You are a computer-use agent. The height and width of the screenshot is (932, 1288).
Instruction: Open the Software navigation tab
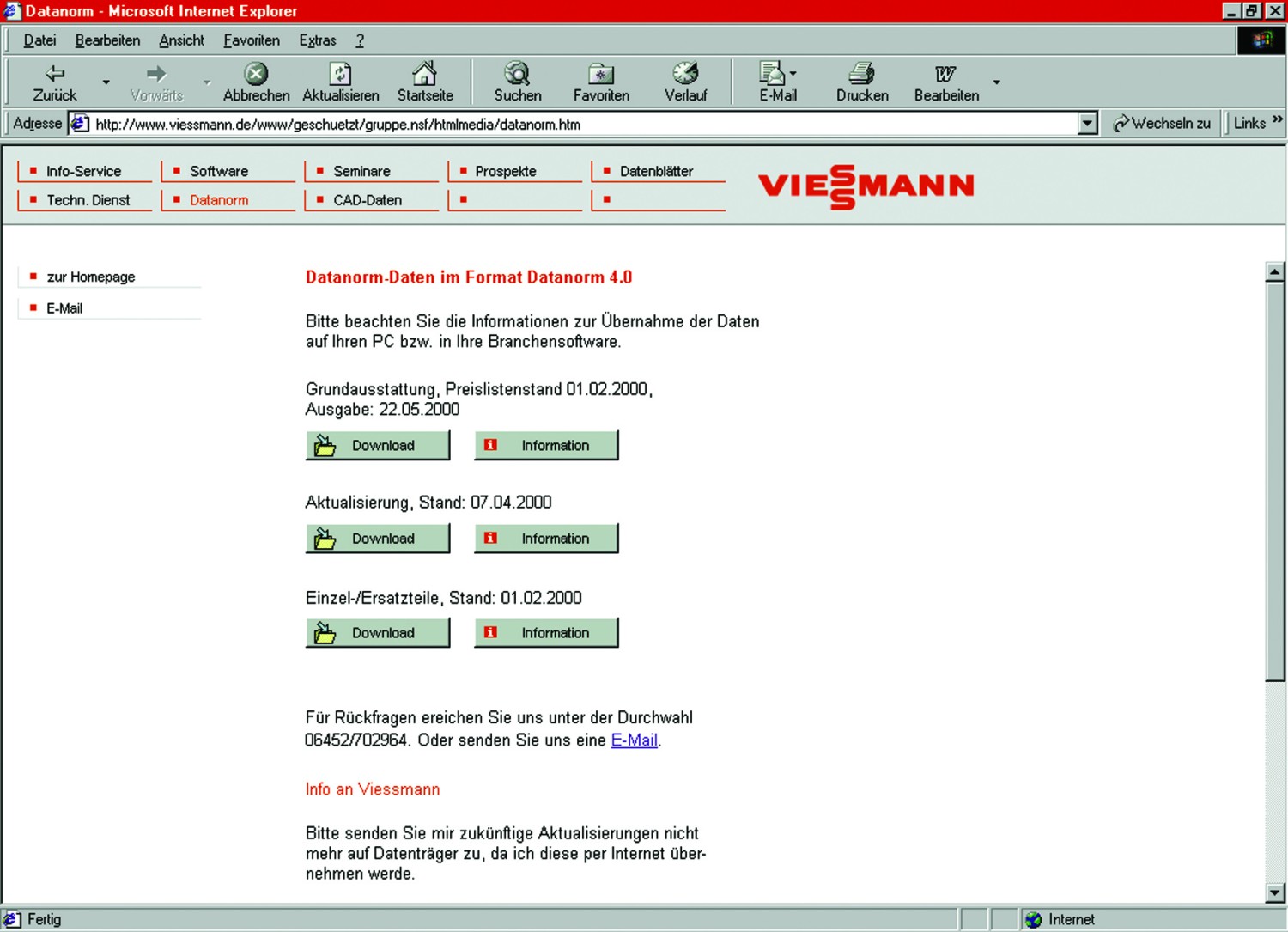tap(228, 171)
